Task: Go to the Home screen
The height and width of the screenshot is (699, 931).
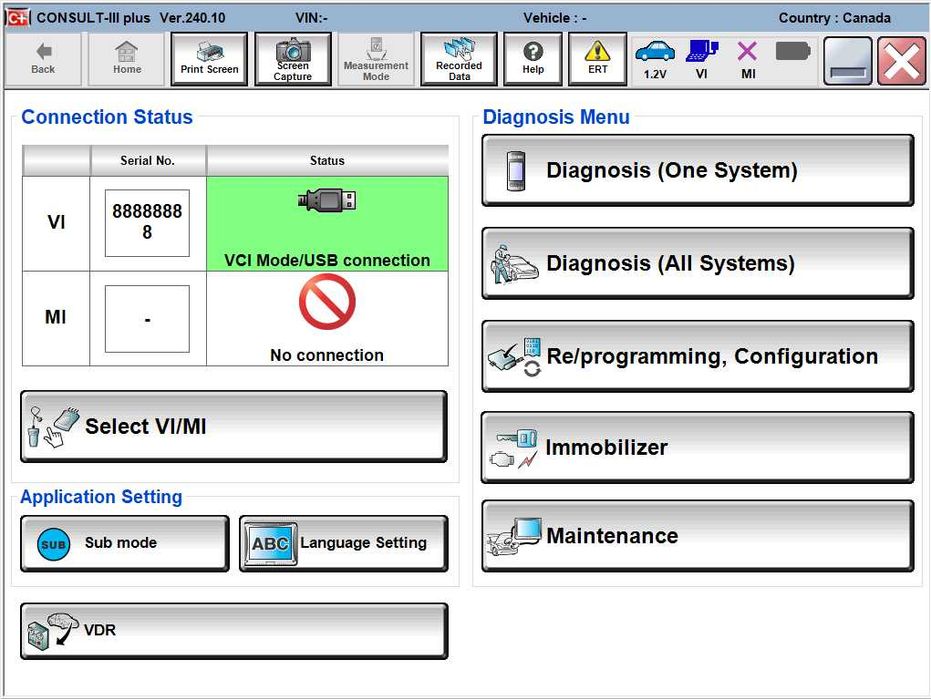Action: [127, 59]
